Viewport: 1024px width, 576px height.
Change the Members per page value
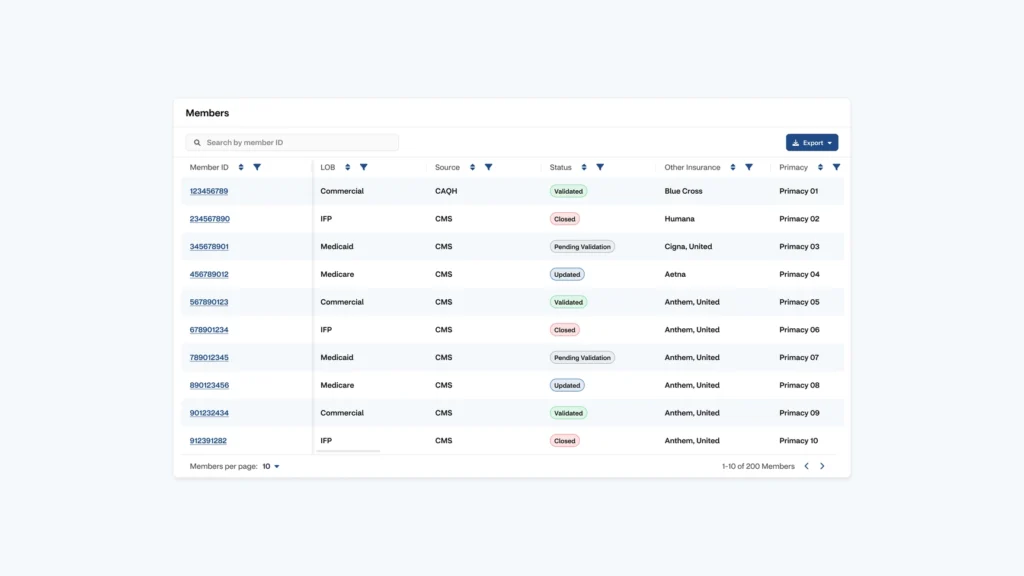[268, 466]
